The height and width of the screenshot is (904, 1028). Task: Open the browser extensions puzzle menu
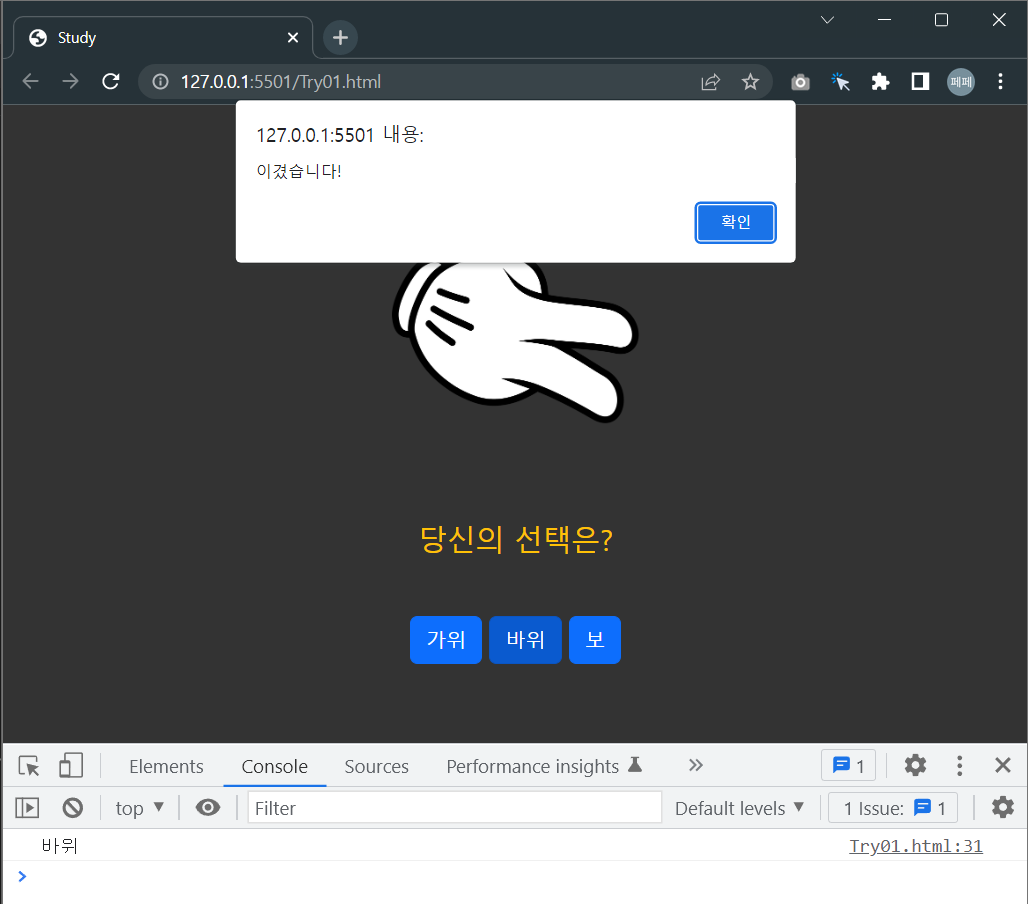pos(879,81)
